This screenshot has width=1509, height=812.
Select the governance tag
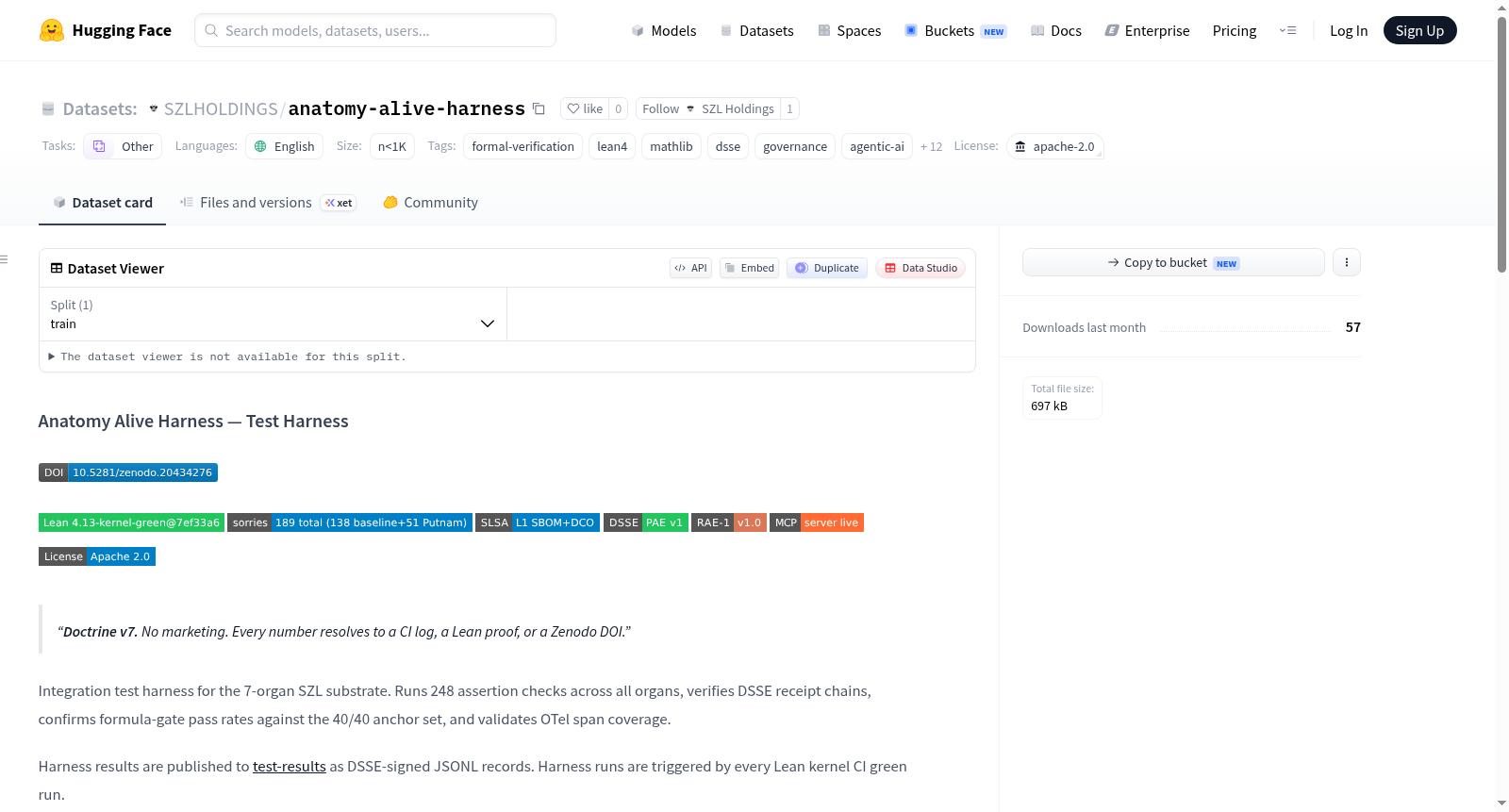coord(795,146)
